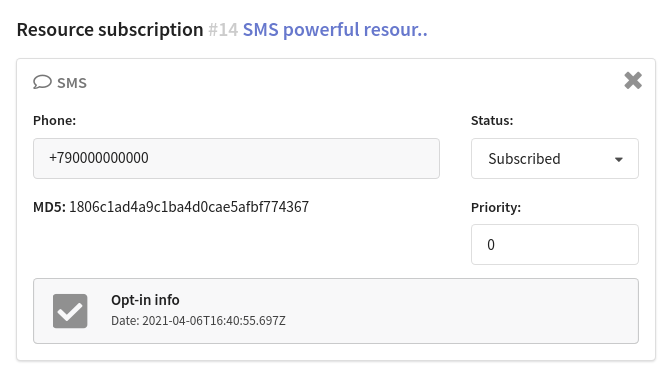The image size is (672, 373).
Task: Close the SMS subscription card
Action: pos(633,81)
